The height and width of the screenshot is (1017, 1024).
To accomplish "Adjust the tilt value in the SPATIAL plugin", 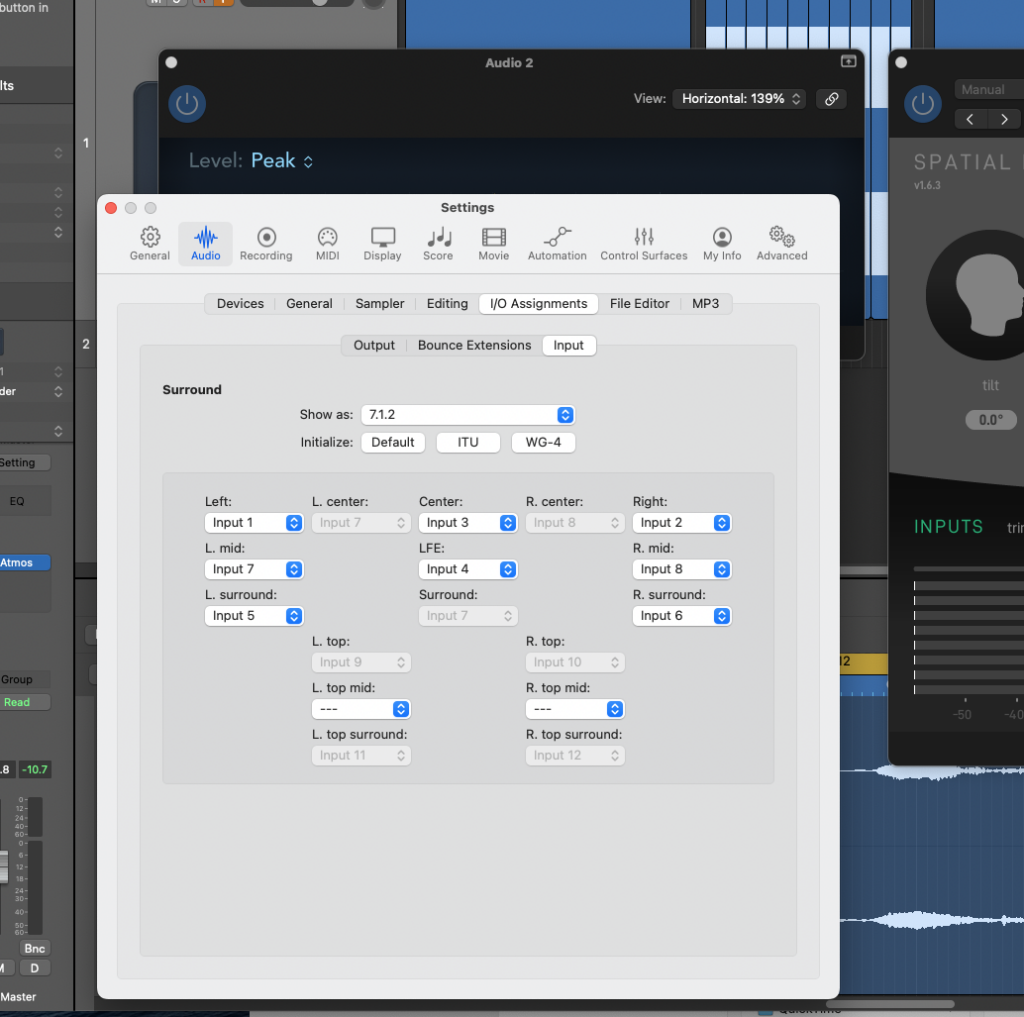I will 989,420.
